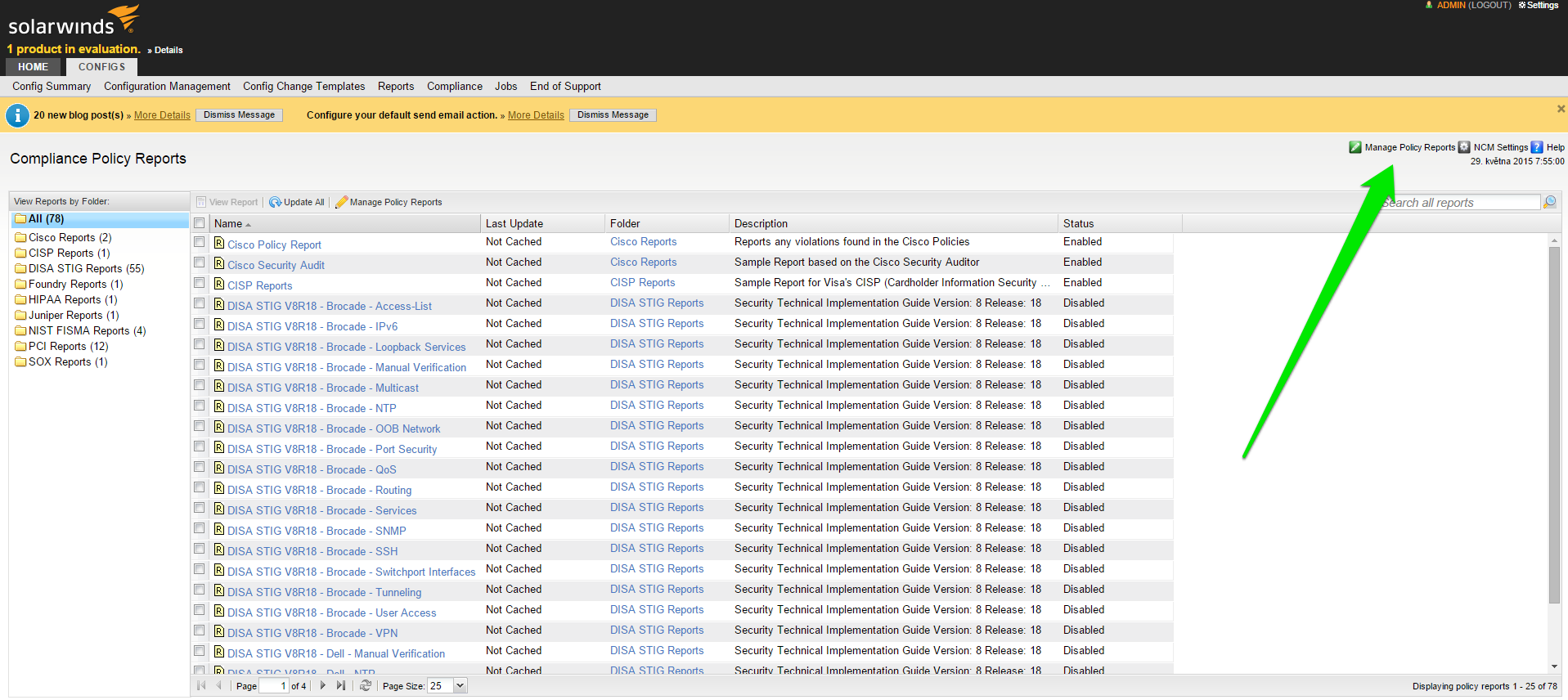Click the HIPAA Reports folder icon
The image size is (1568, 700).
[x=20, y=299]
